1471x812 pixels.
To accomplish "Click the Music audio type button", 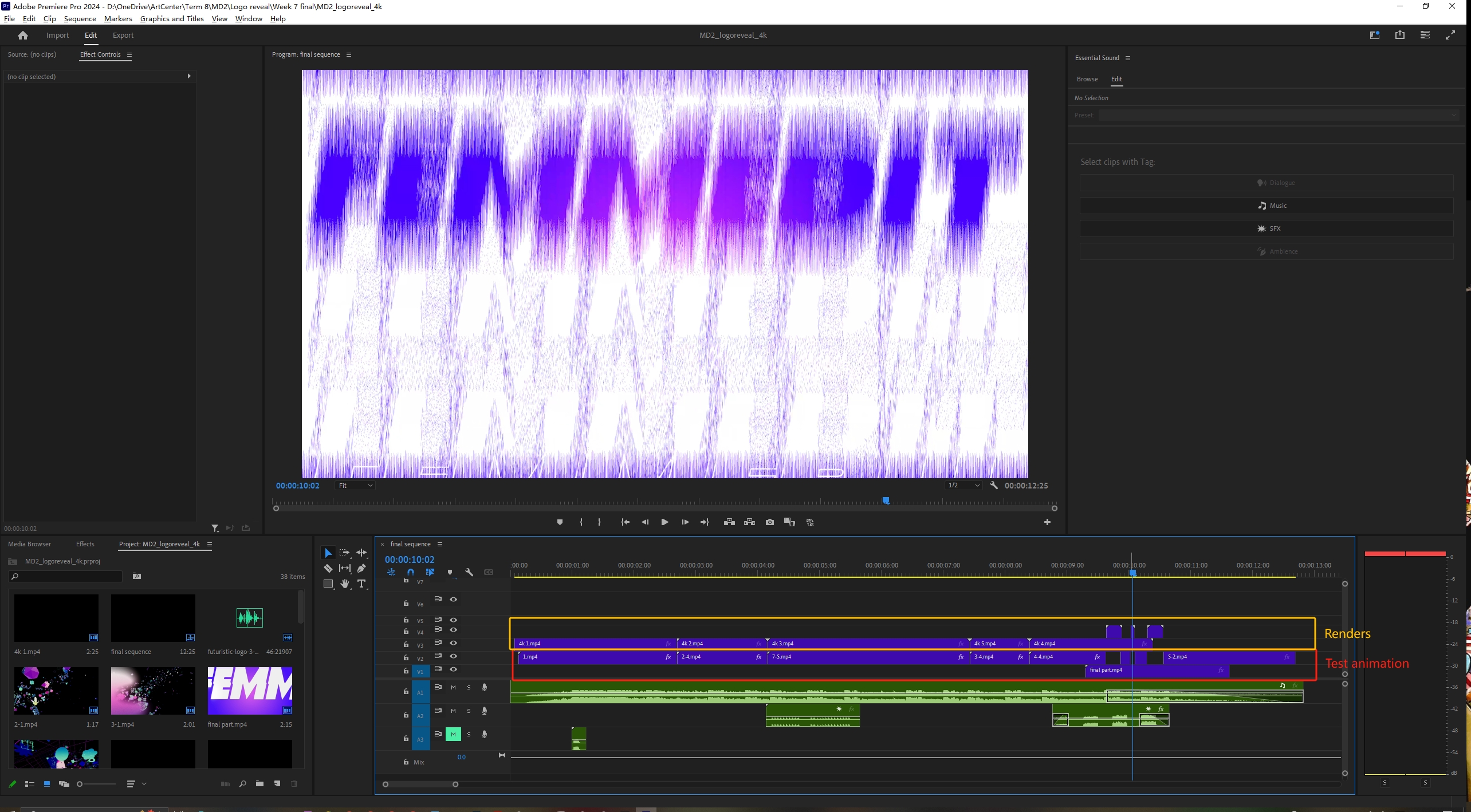I will tap(1267, 206).
